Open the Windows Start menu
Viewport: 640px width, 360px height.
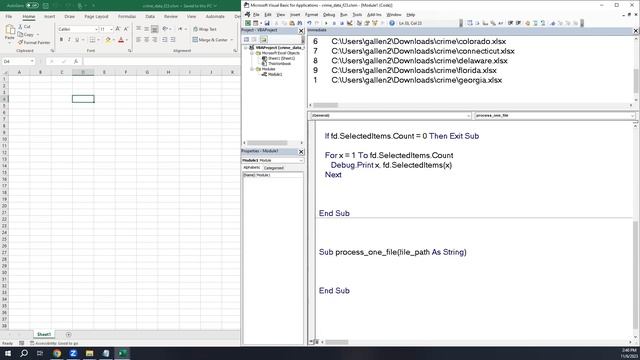[x=8, y=353]
